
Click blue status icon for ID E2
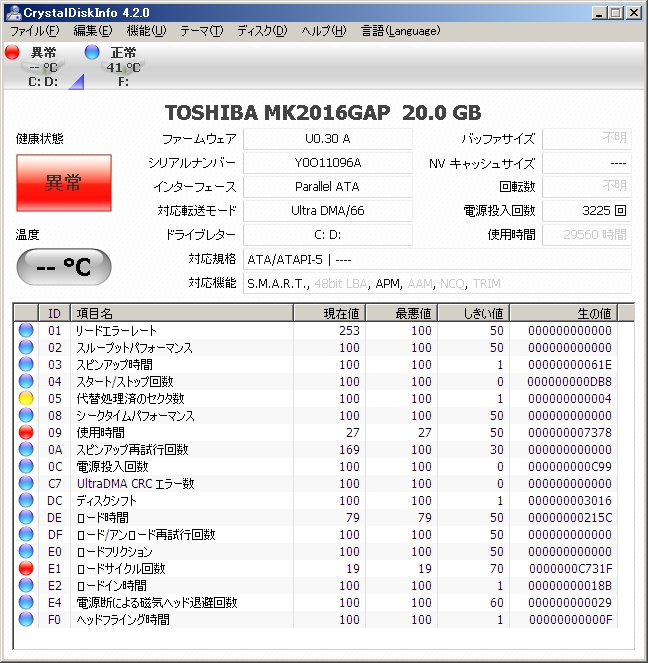coord(26,585)
